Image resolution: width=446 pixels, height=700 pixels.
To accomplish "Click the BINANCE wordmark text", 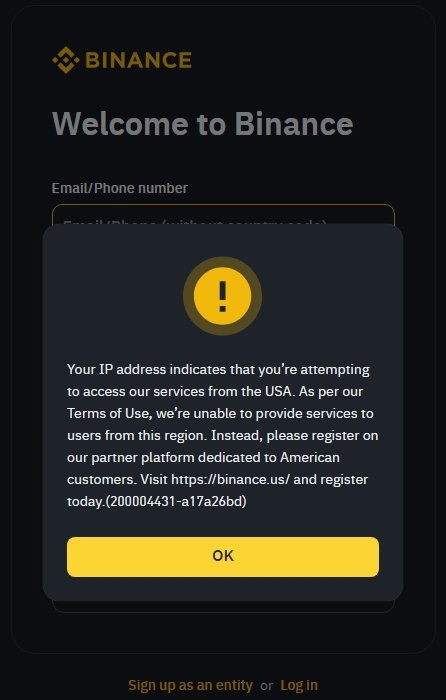I will (x=138, y=60).
